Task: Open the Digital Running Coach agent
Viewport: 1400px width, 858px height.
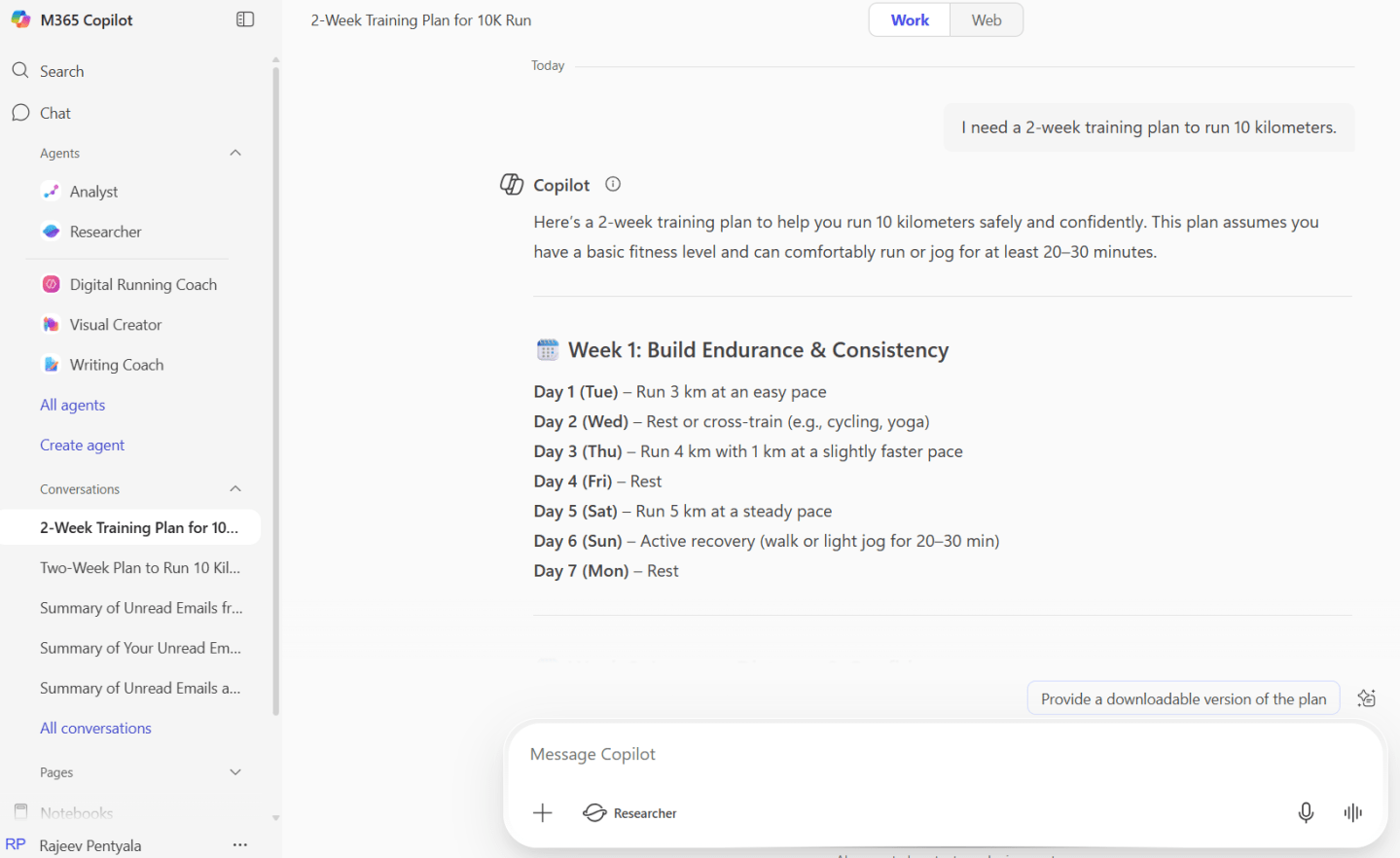Action: (x=143, y=284)
